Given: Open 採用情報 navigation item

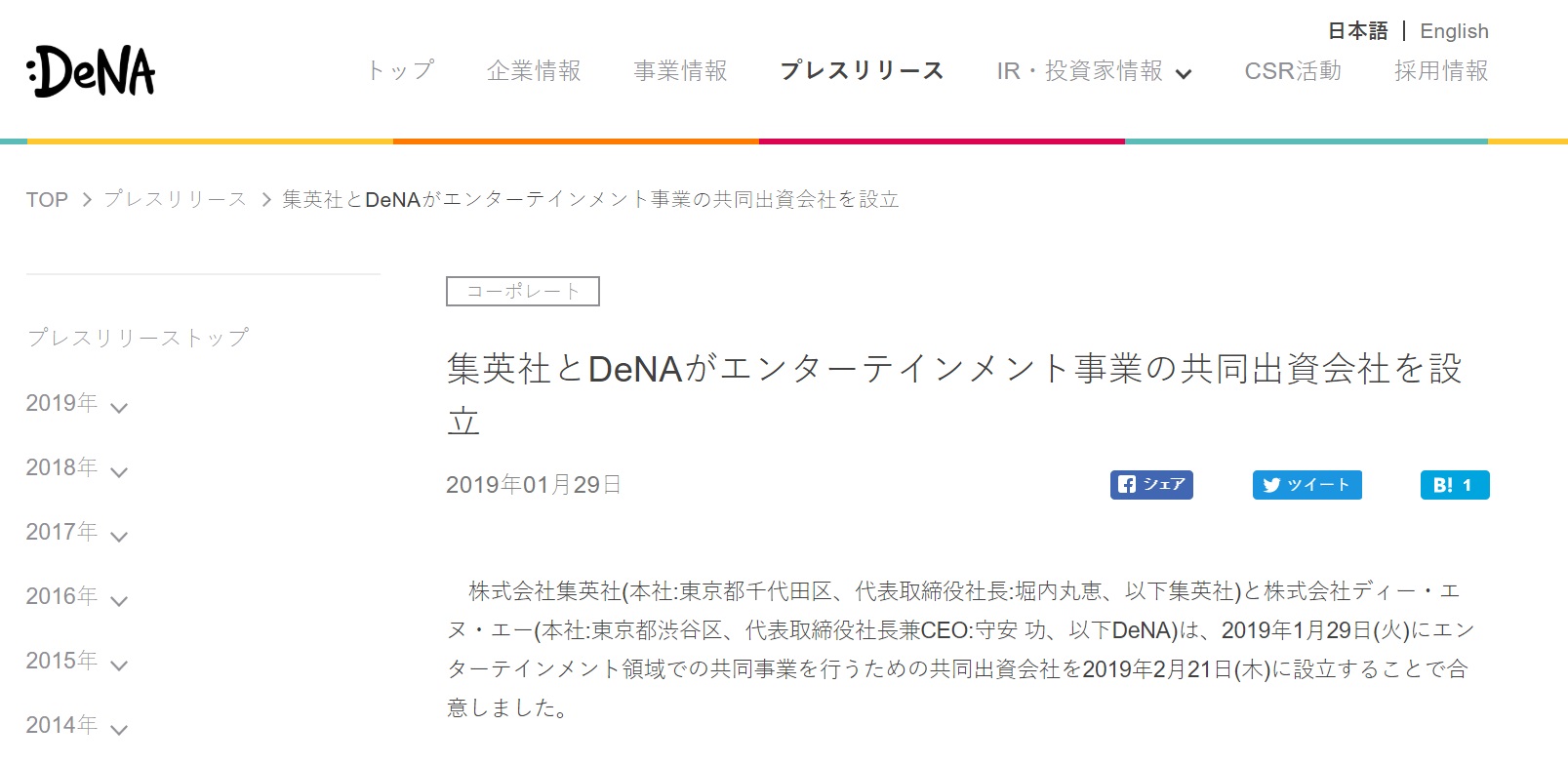Looking at the screenshot, I should [1441, 71].
